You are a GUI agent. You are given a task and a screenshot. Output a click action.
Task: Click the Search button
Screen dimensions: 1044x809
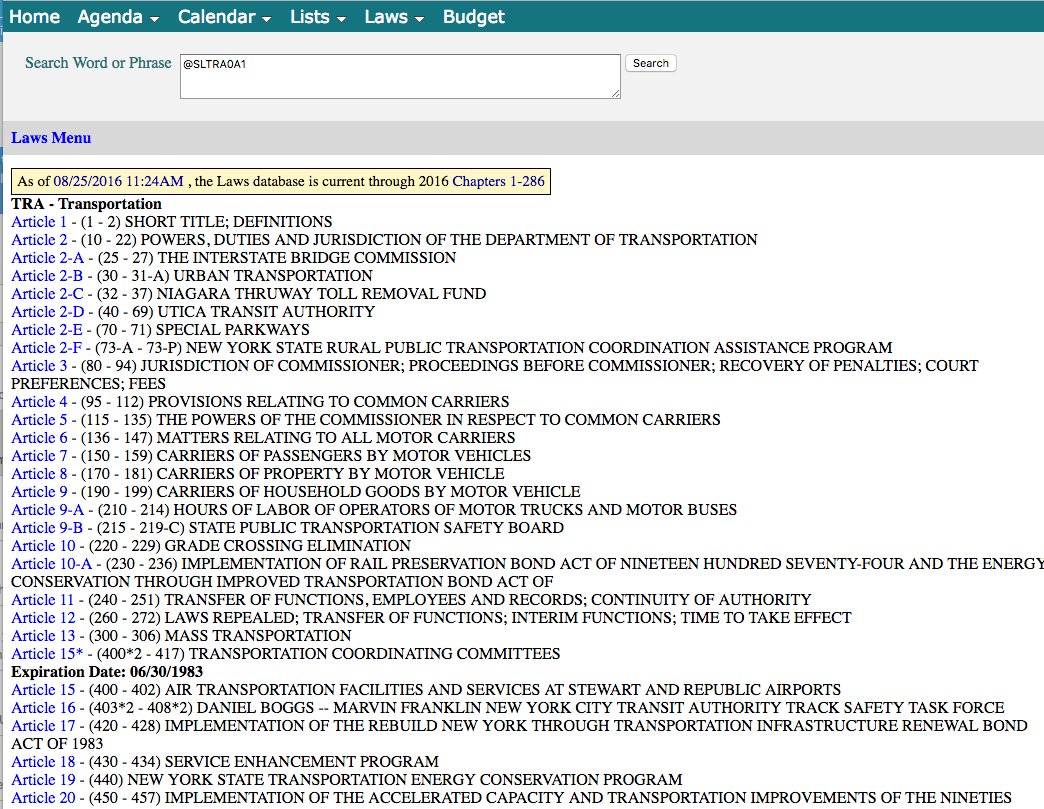[651, 63]
